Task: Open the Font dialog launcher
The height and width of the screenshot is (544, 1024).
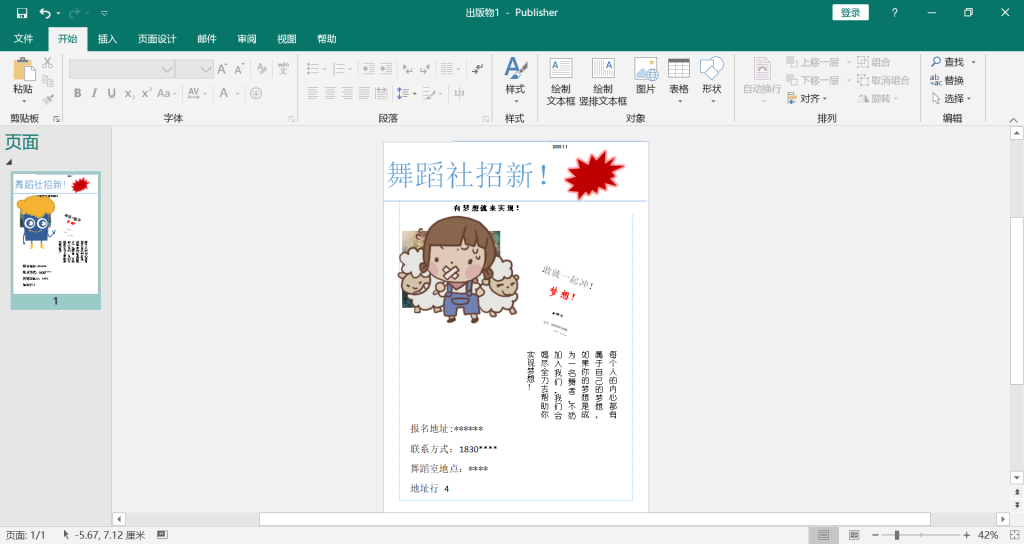Action: (291, 119)
